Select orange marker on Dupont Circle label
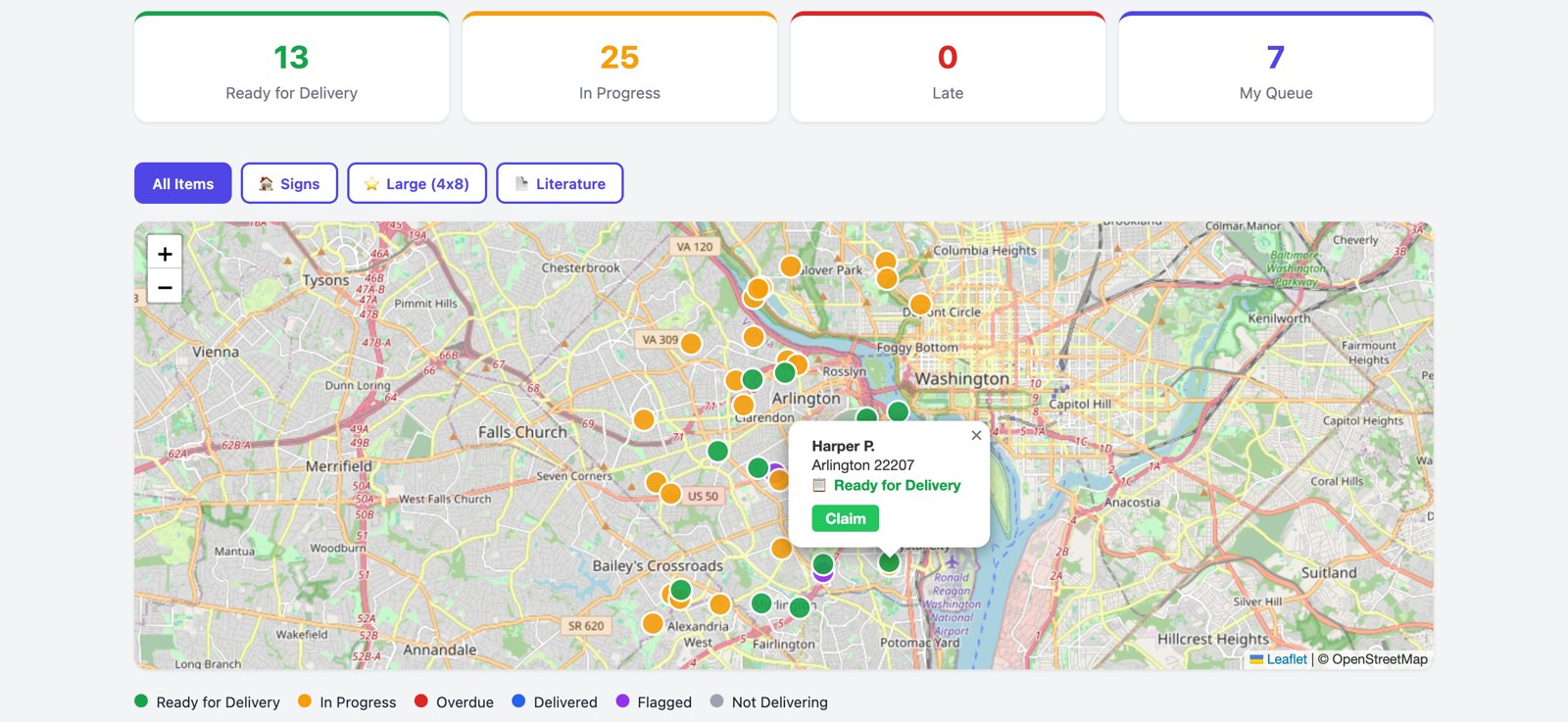The height and width of the screenshot is (722, 1568). tap(920, 304)
